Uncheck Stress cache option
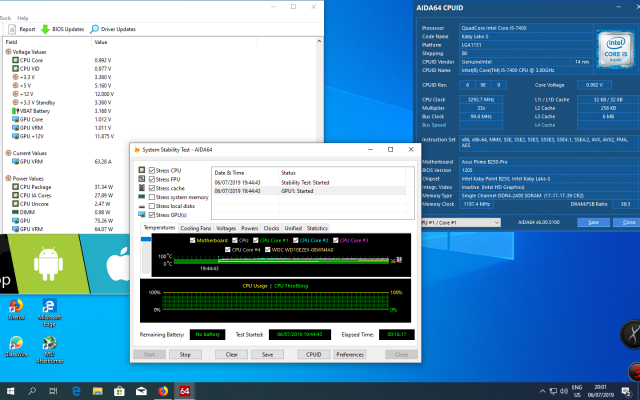 (x=152, y=188)
